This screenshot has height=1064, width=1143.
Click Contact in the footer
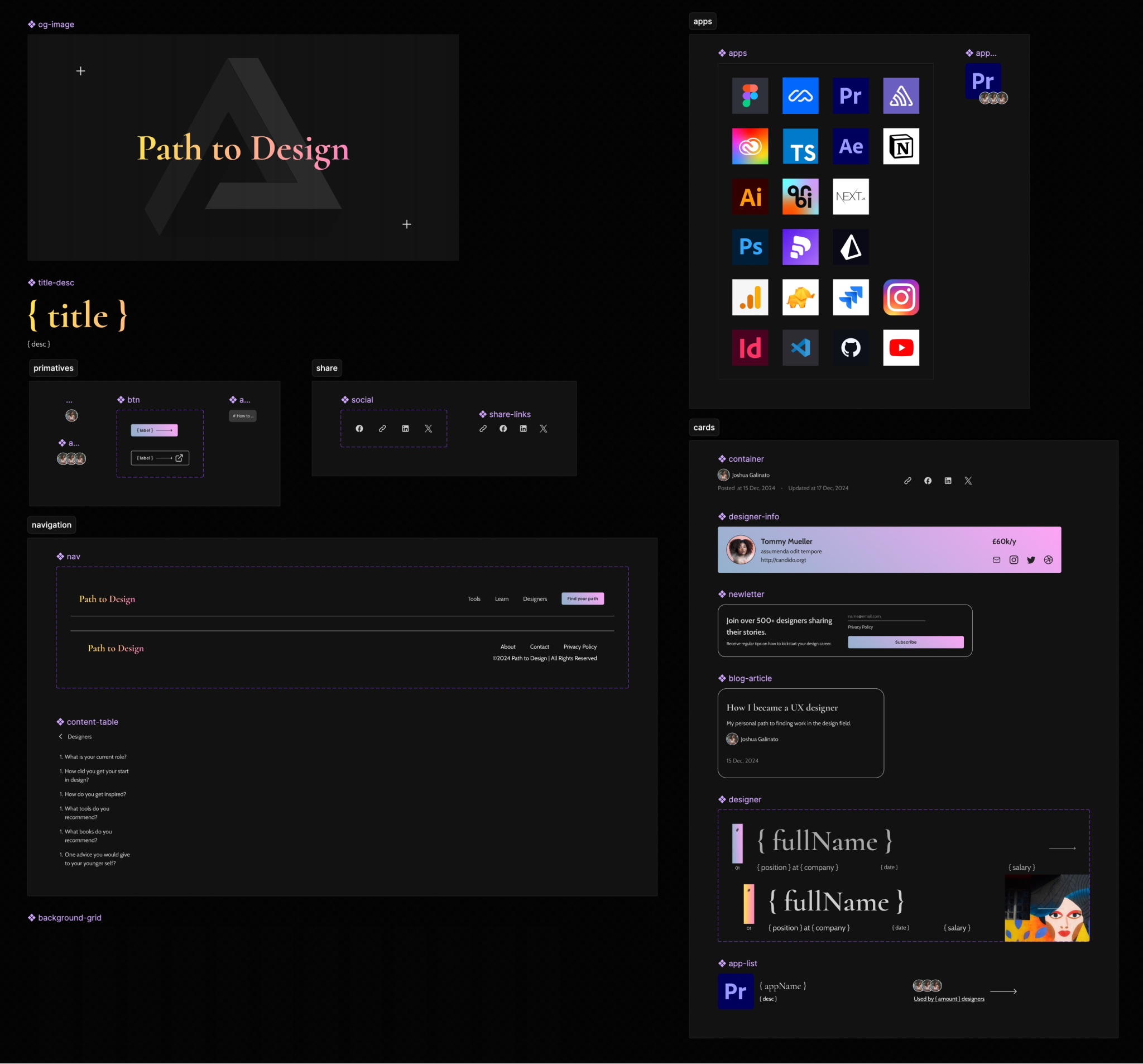coord(539,646)
